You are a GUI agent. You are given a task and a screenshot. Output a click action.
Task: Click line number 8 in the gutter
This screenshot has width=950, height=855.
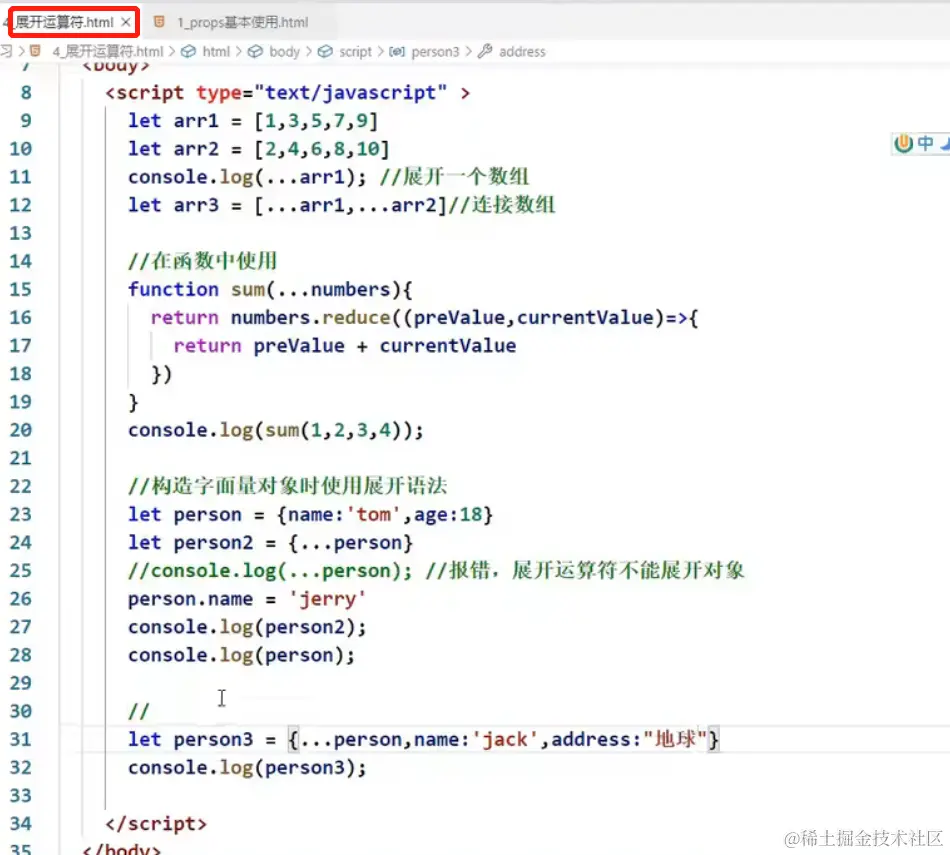(x=26, y=93)
